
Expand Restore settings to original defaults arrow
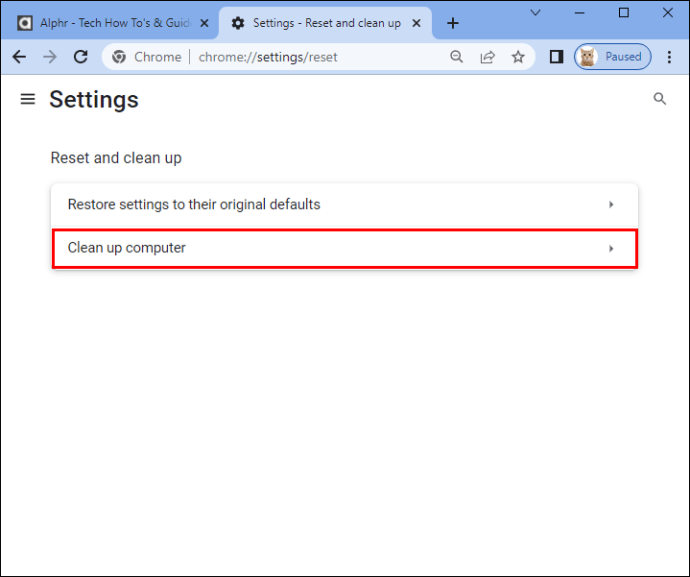pyautogui.click(x=611, y=205)
